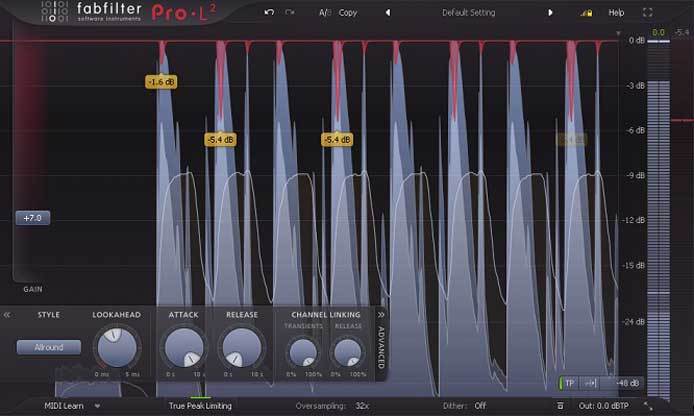The height and width of the screenshot is (416, 694).
Task: Click the -1.6 dB gain reduction label
Action: coord(161,82)
